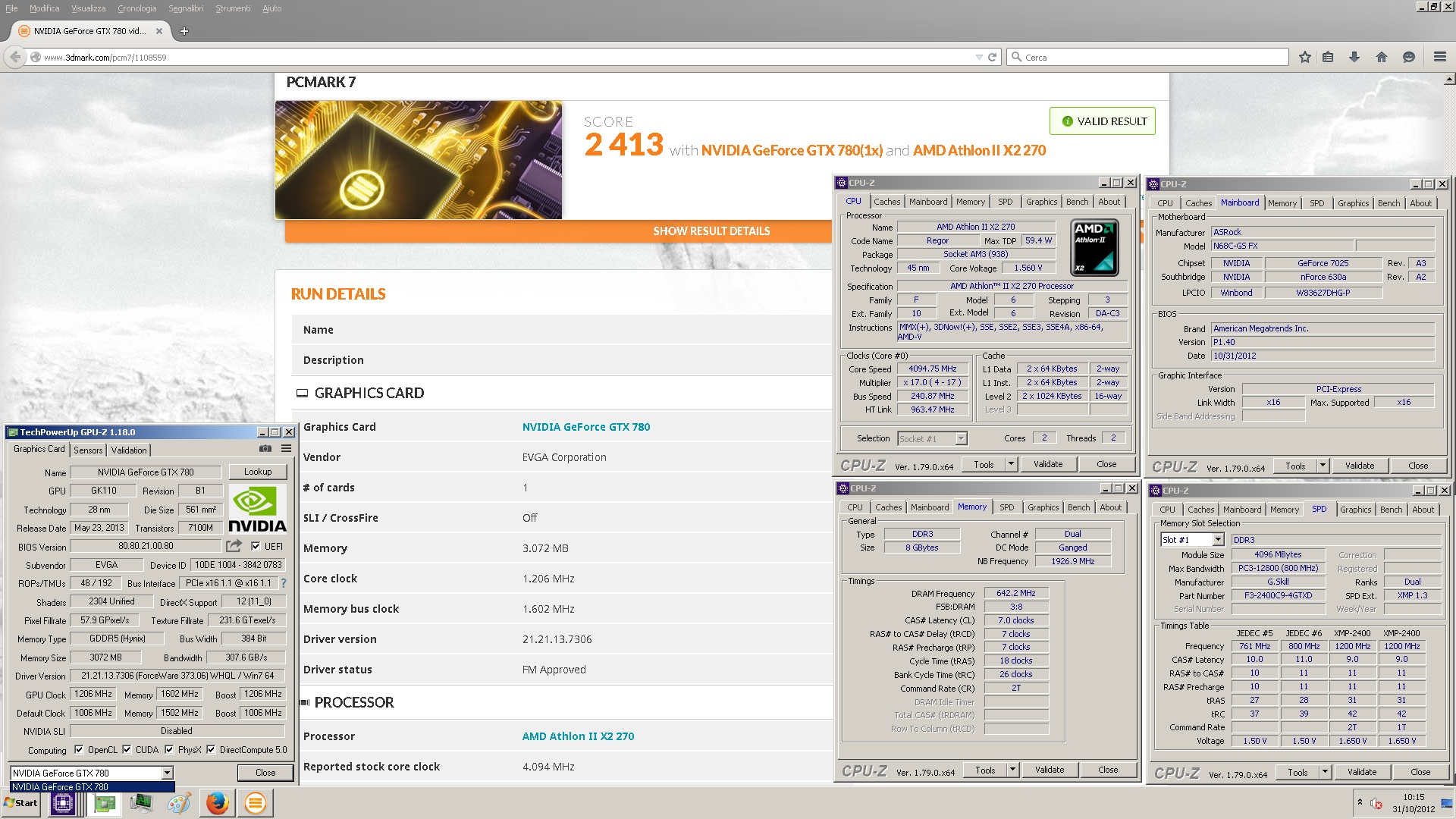The width and height of the screenshot is (1456, 819).
Task: Click the GPU-Z BIOS share/export icon
Action: point(234,546)
